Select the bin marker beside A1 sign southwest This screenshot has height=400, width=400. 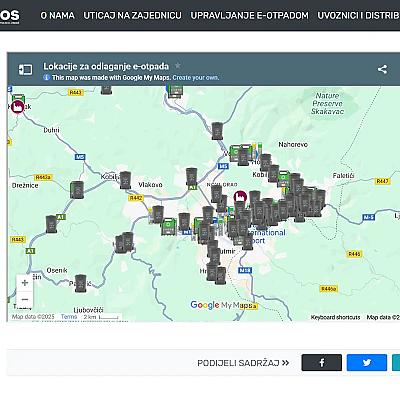(51, 224)
